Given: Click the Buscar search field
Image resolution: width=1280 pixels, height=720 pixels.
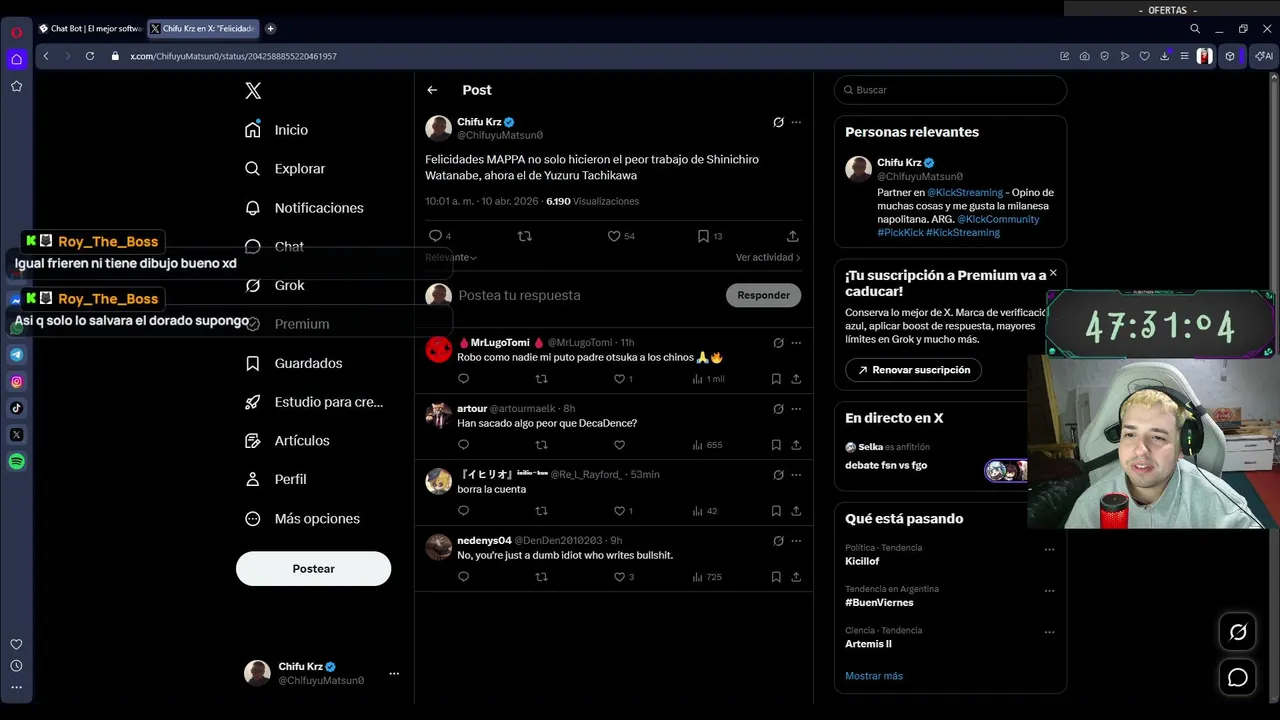Looking at the screenshot, I should pos(950,90).
